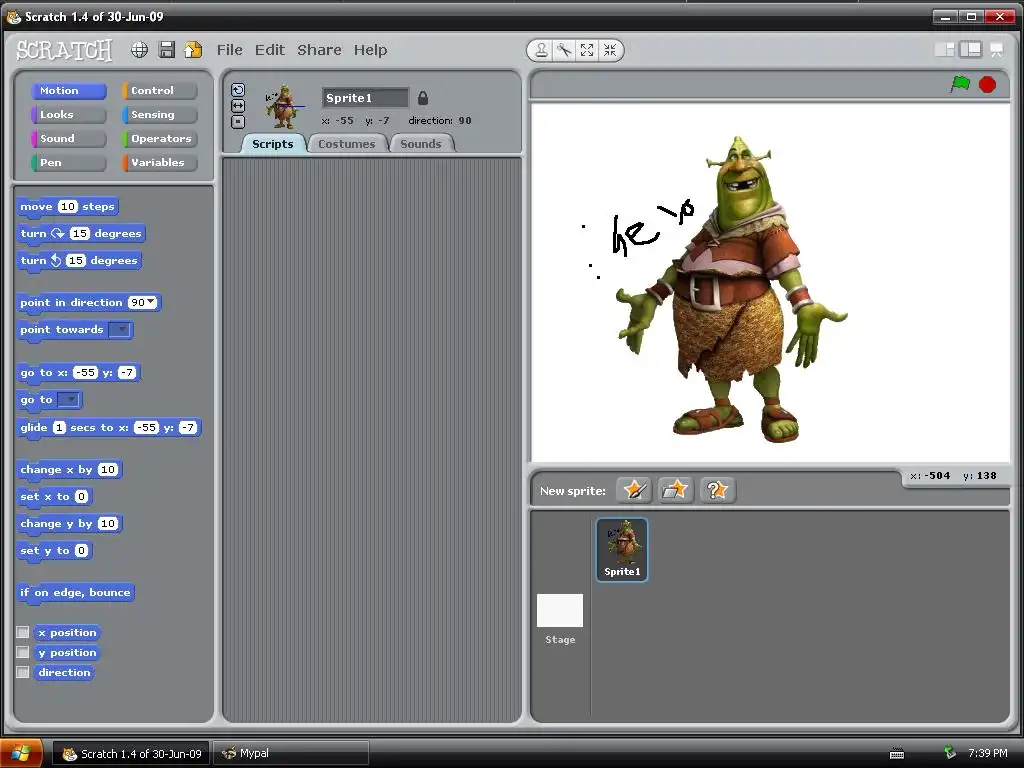Image resolution: width=1024 pixels, height=768 pixels.
Task: Switch to the Costumes tab
Action: pos(347,144)
